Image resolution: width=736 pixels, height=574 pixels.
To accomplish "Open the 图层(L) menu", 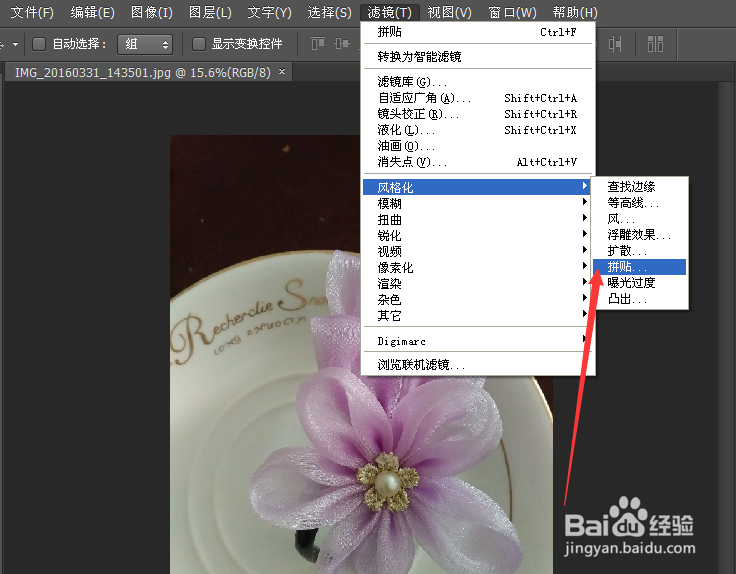I will click(210, 12).
